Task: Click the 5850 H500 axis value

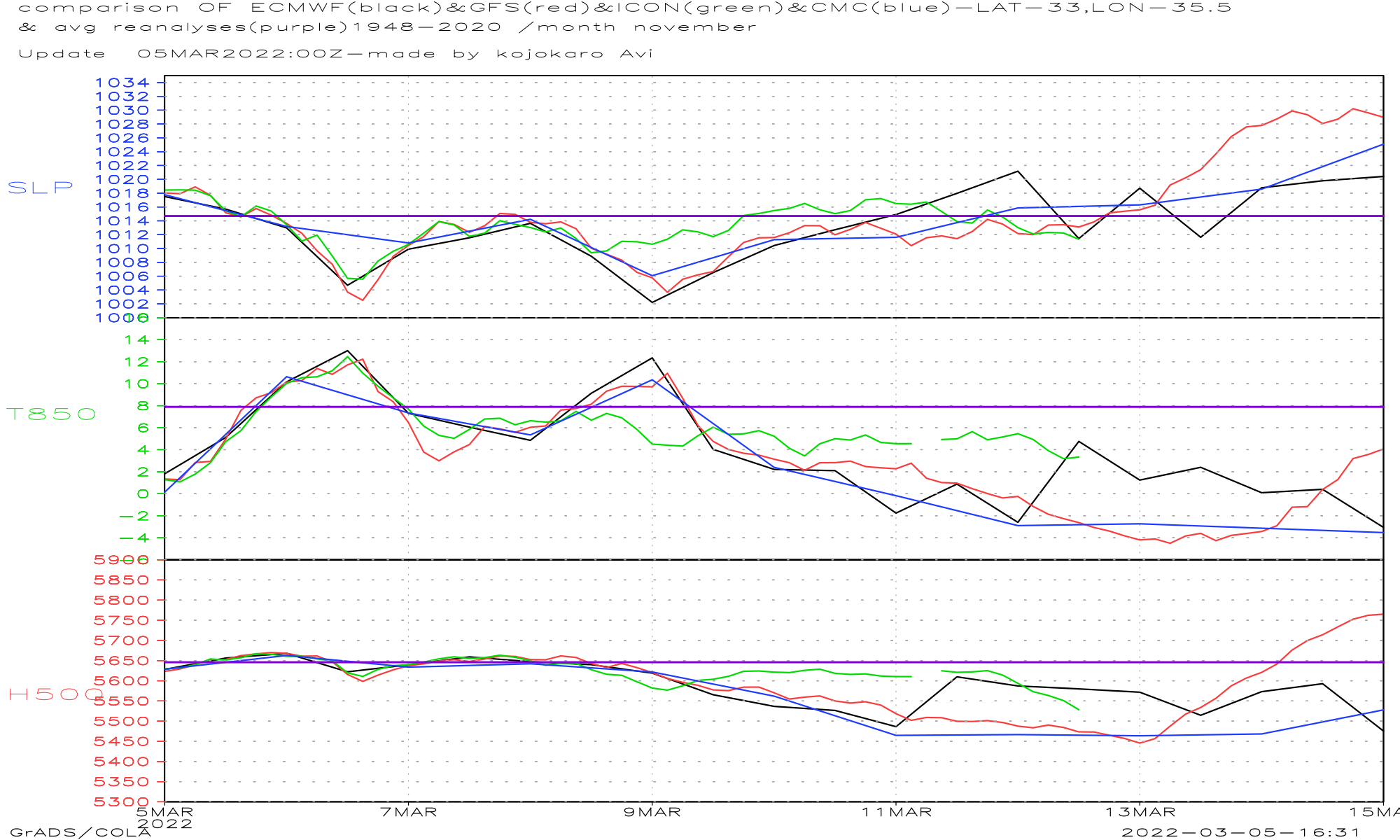Action: pos(122,580)
